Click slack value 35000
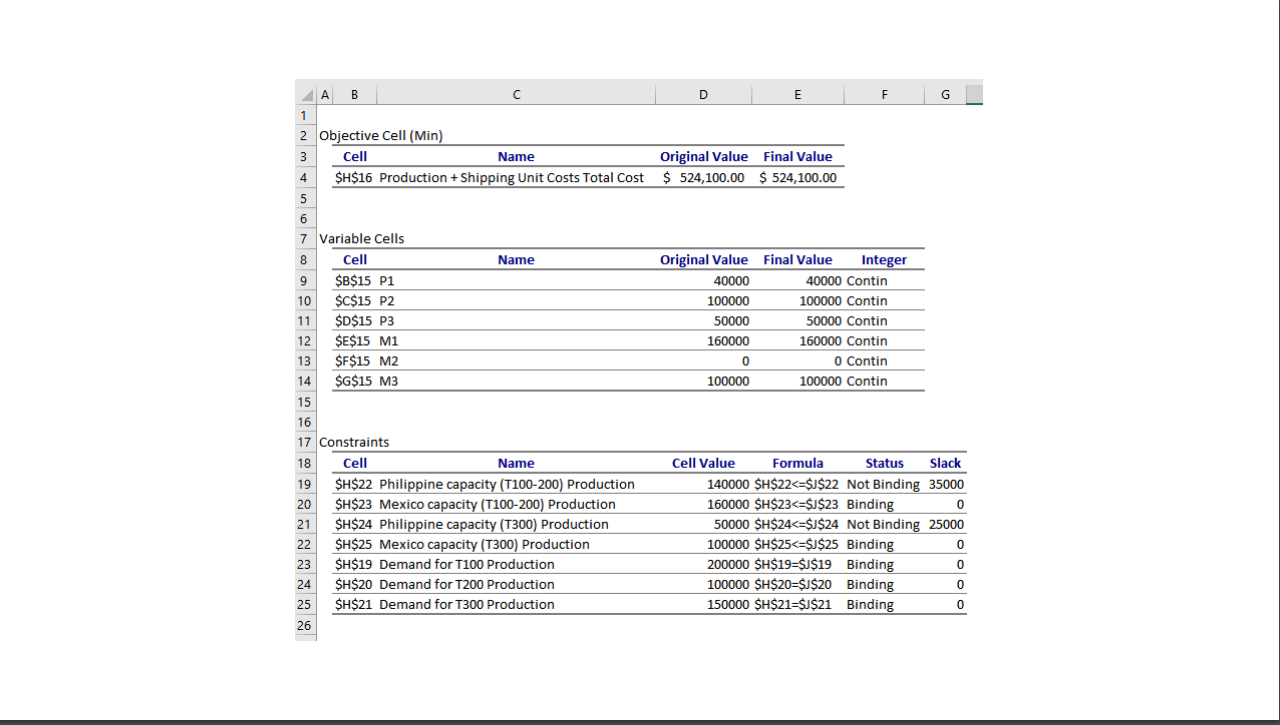Screen dimensions: 1280x725 point(946,484)
